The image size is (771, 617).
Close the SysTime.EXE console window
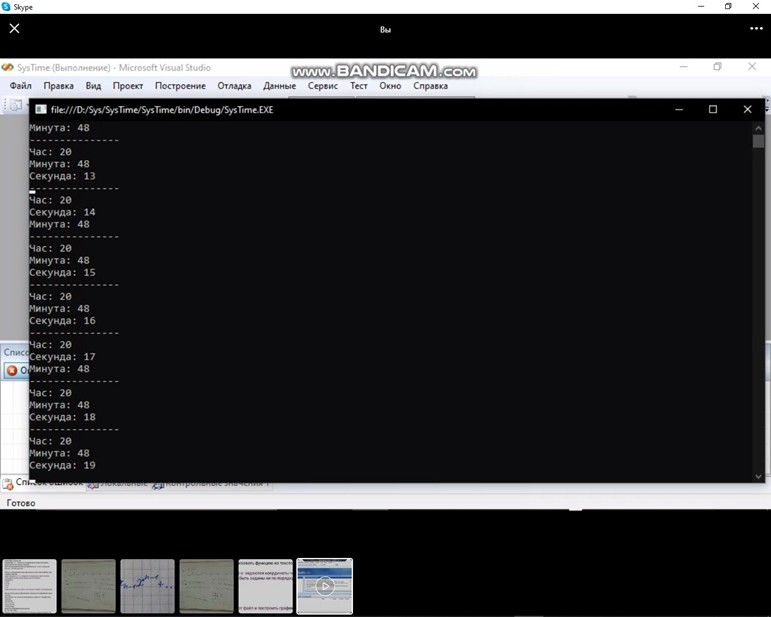pos(747,109)
